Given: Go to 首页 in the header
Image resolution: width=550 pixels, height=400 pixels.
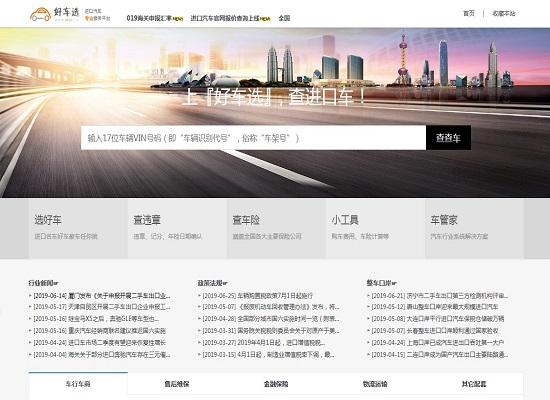Looking at the screenshot, I should [x=469, y=13].
